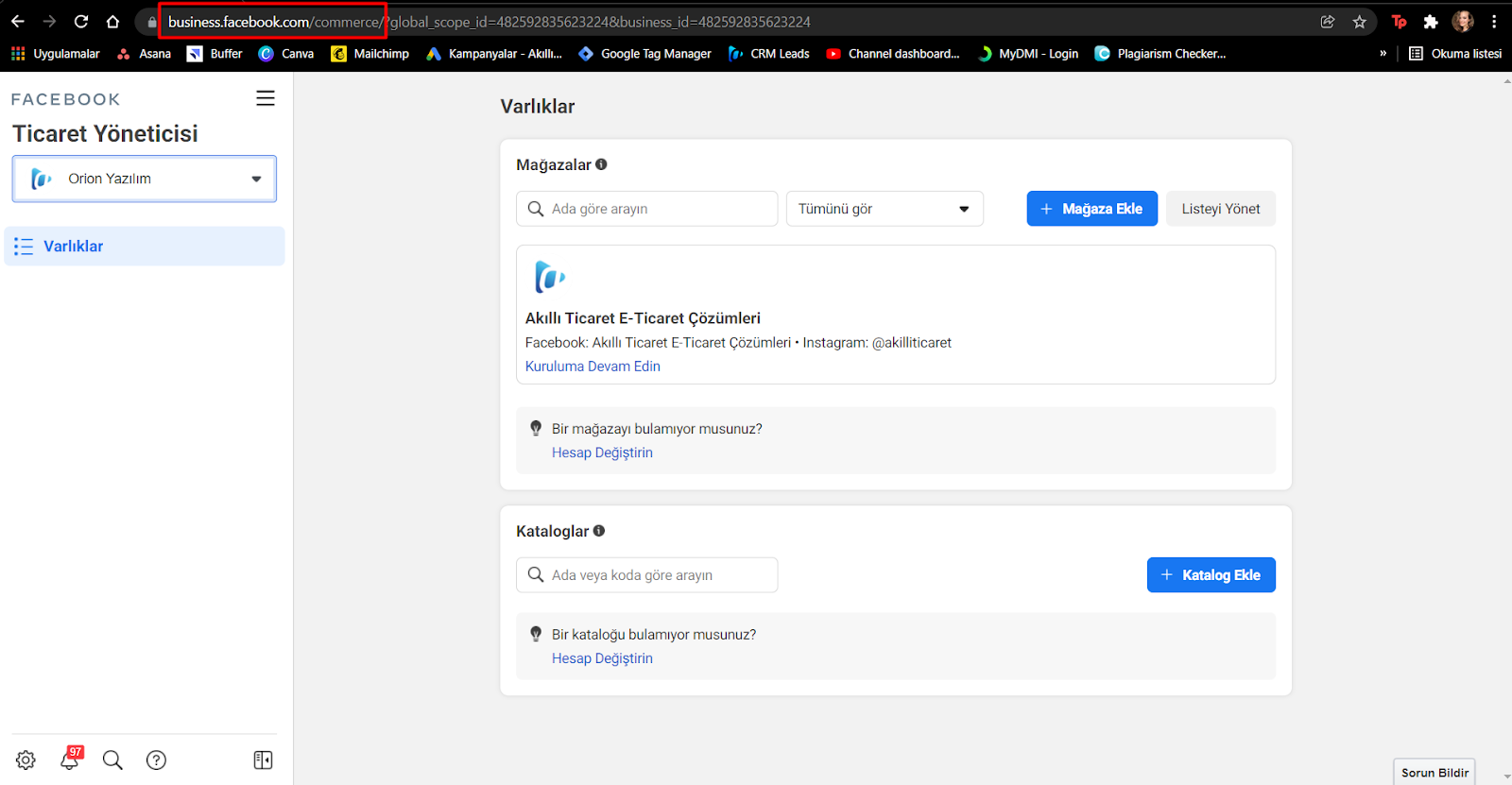Viewport: 1512px width, 785px height.
Task: Share this page via address bar icon
Action: 1328,22
